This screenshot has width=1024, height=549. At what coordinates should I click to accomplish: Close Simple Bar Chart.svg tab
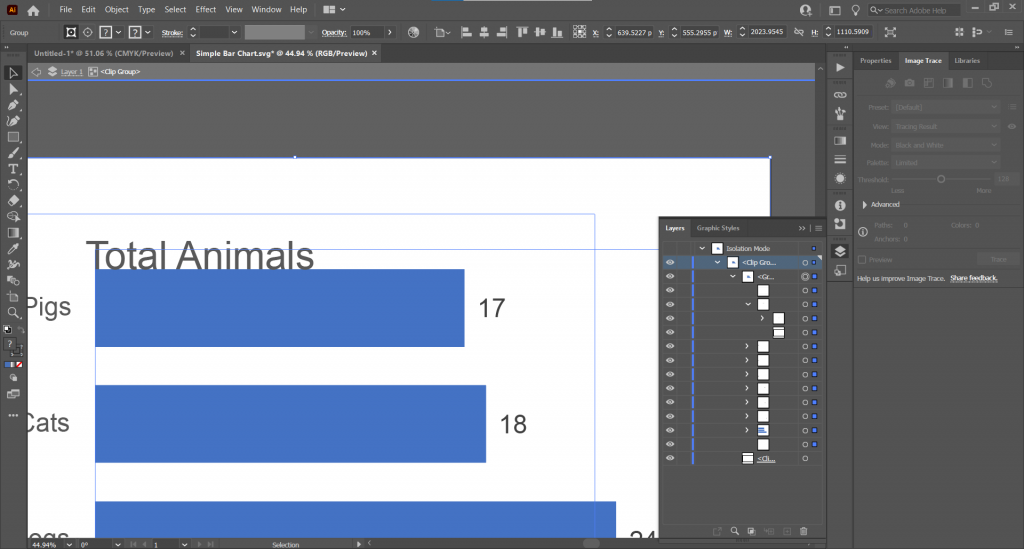374,54
